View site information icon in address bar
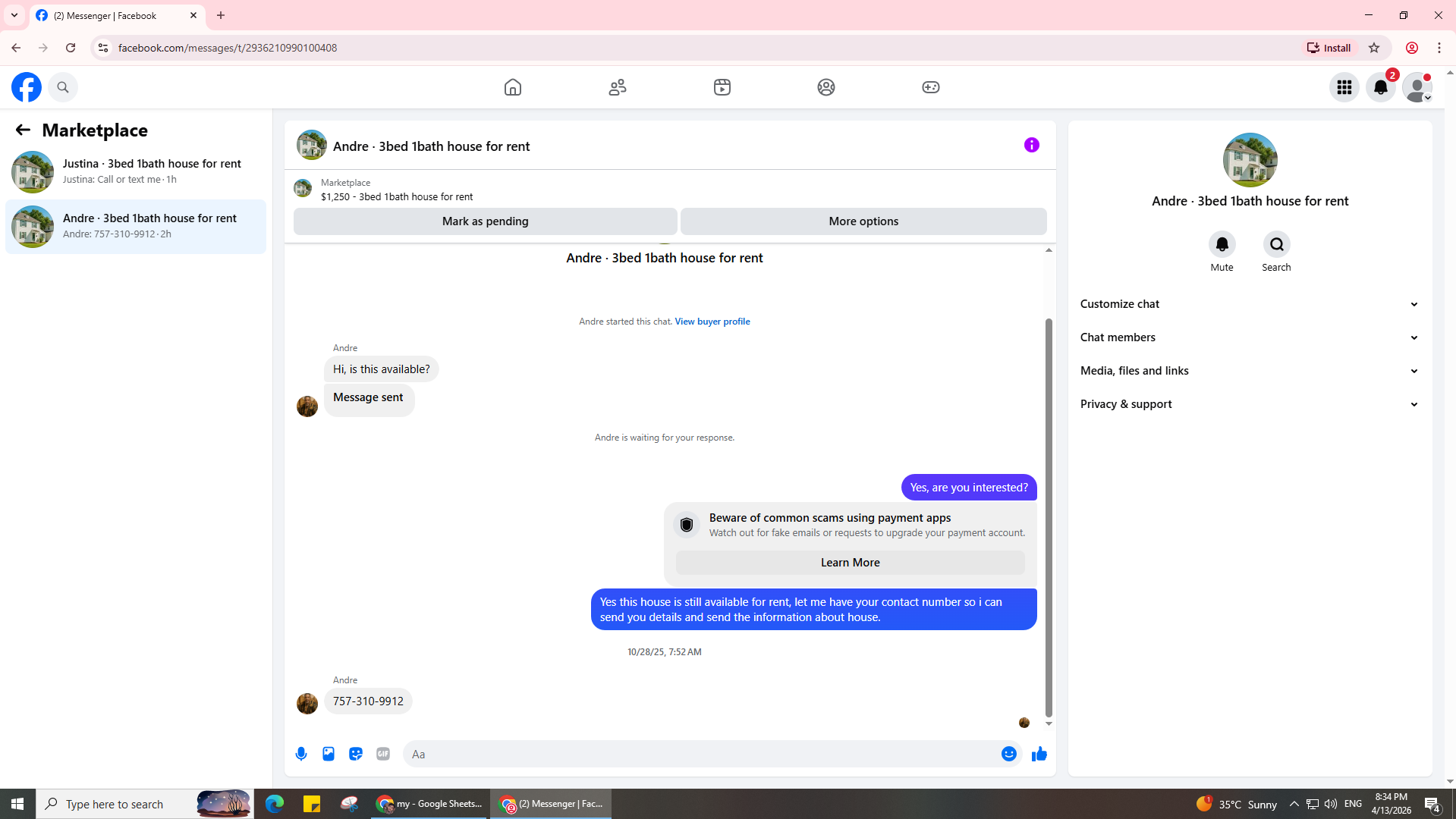The image size is (1456, 819). [102, 48]
